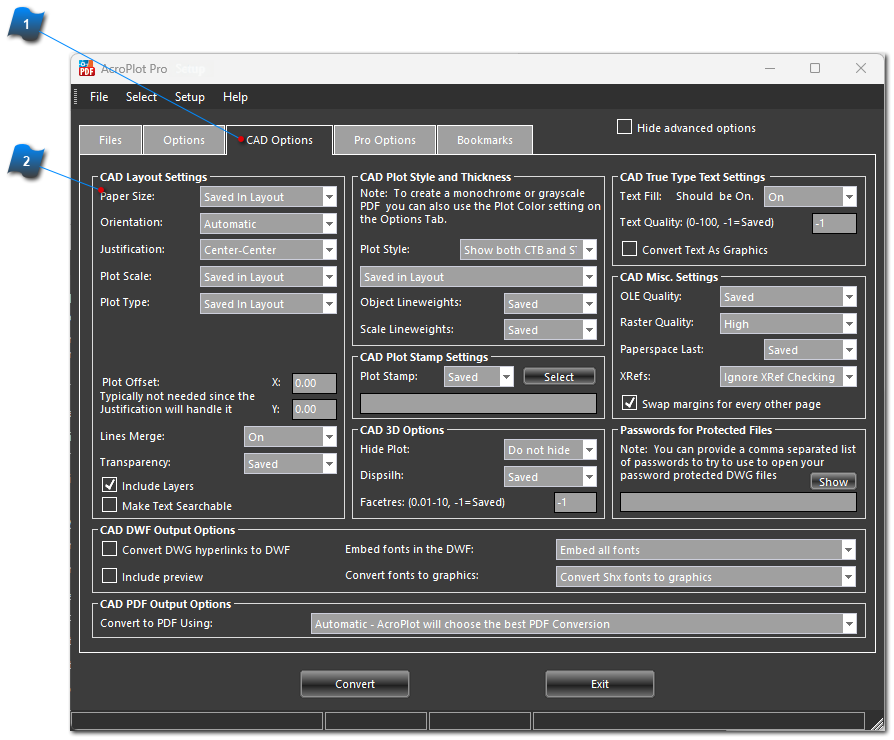Click the Exit button

pyautogui.click(x=600, y=684)
